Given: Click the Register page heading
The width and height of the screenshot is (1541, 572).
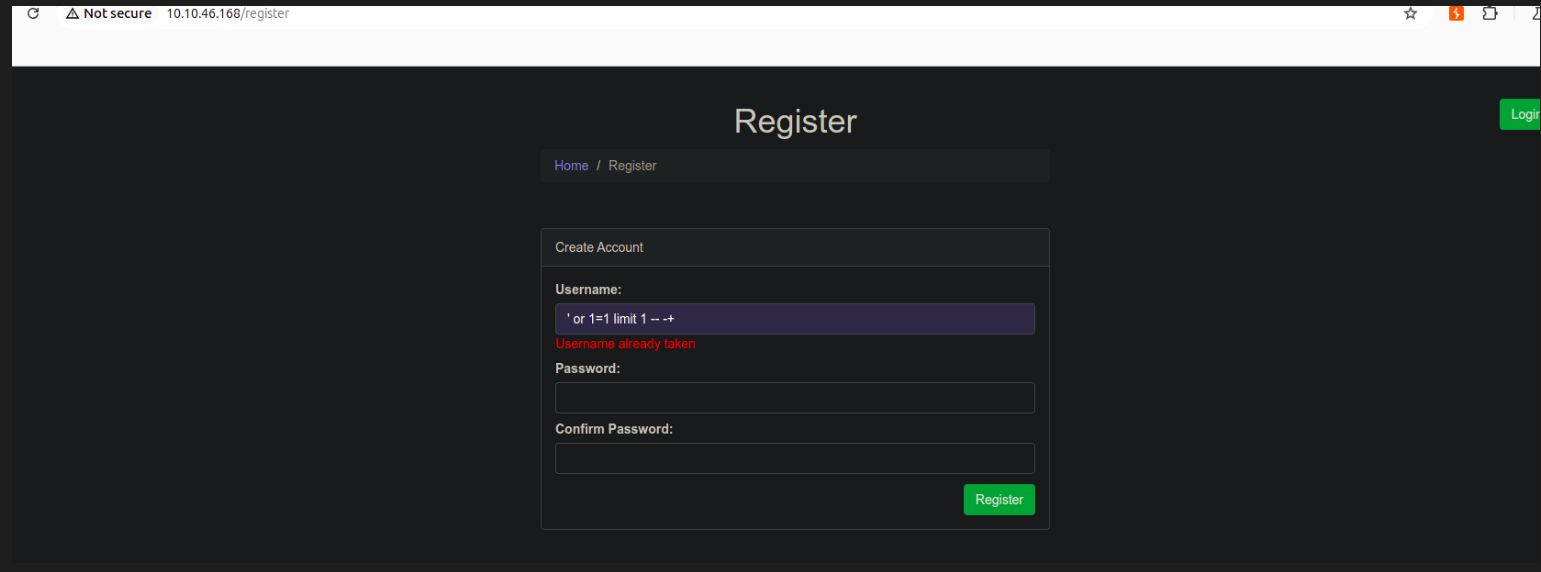Looking at the screenshot, I should 795,121.
